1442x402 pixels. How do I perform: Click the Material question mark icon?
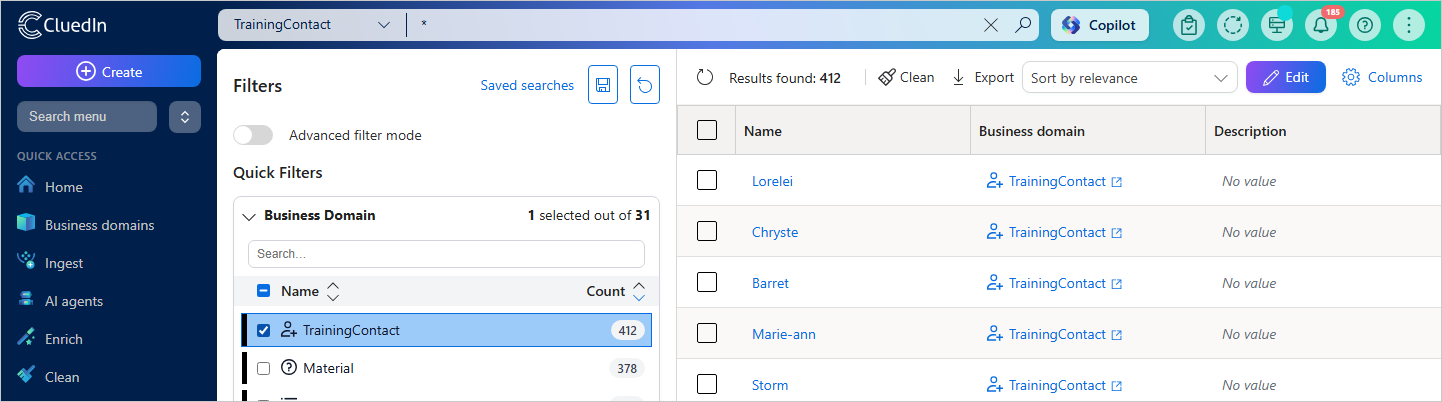click(290, 368)
